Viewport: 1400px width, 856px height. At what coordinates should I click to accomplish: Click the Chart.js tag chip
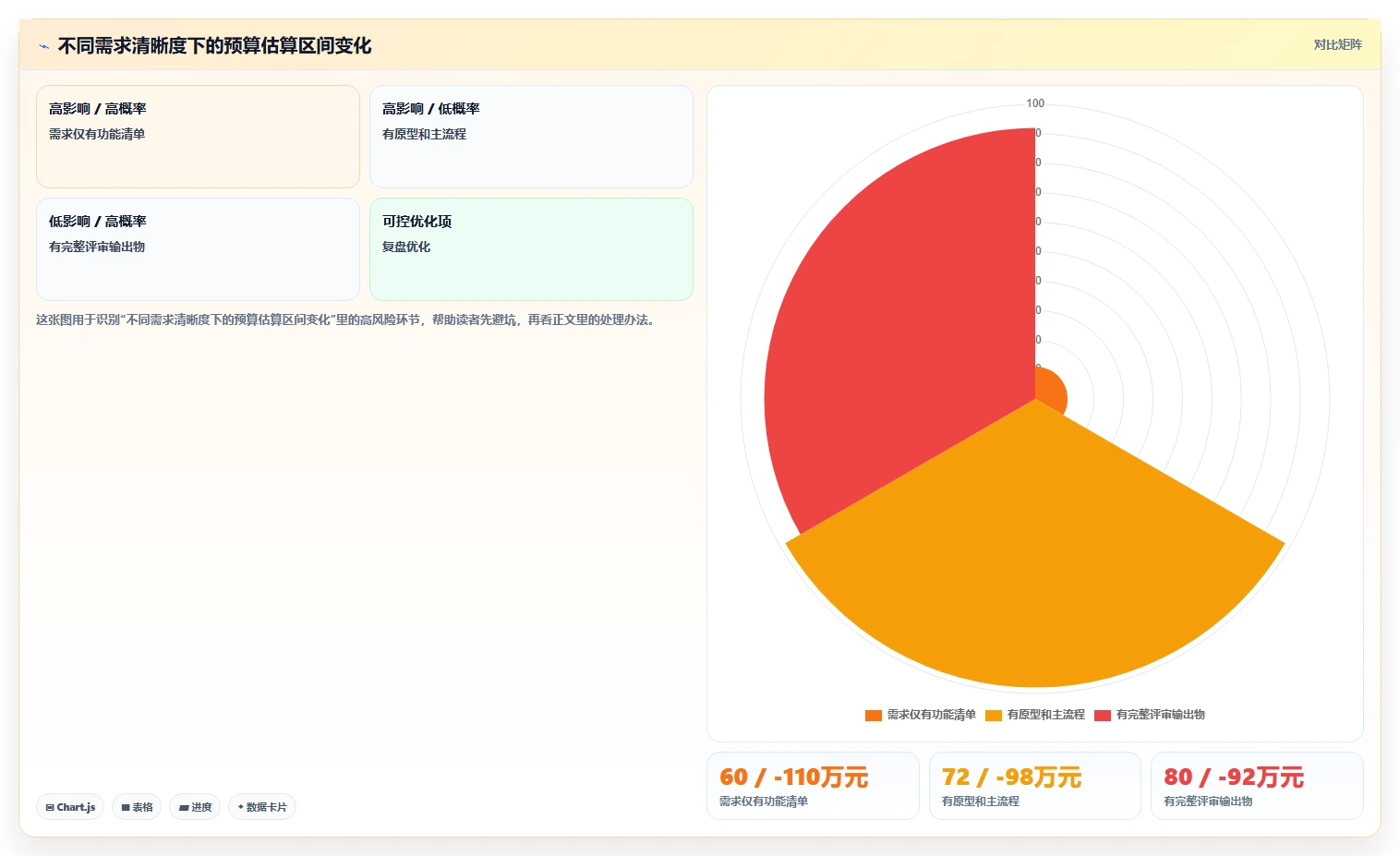click(x=70, y=807)
